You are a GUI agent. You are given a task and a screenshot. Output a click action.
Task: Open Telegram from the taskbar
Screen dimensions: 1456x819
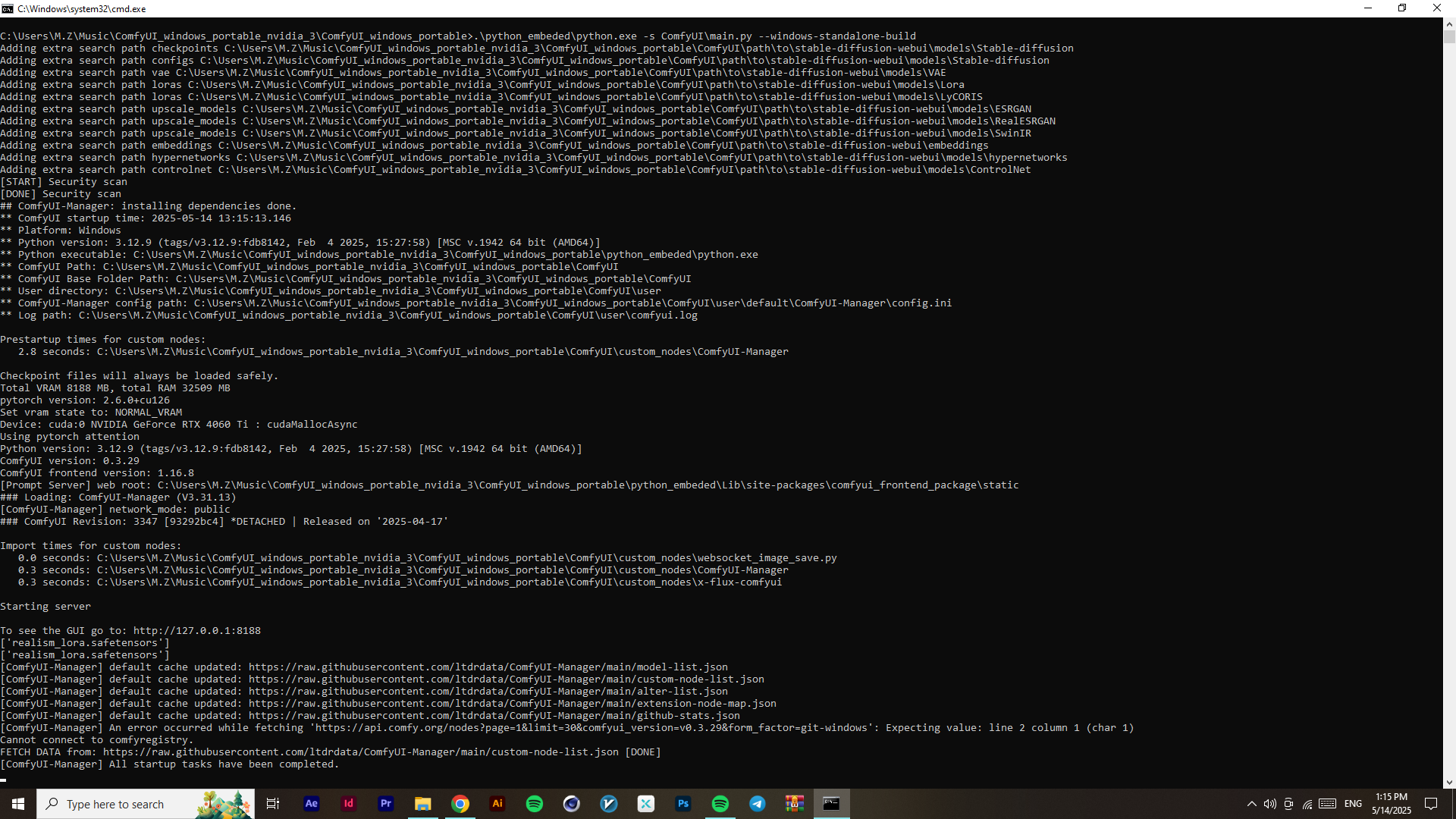[757, 804]
